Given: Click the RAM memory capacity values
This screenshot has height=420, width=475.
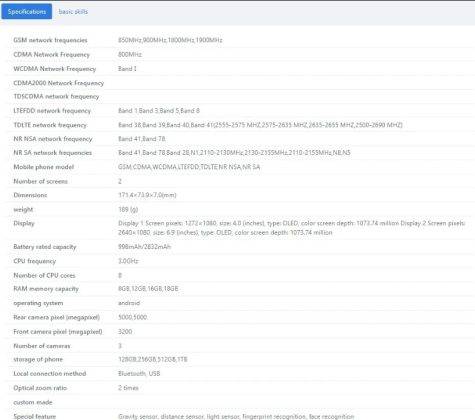Looking at the screenshot, I should pyautogui.click(x=148, y=288).
